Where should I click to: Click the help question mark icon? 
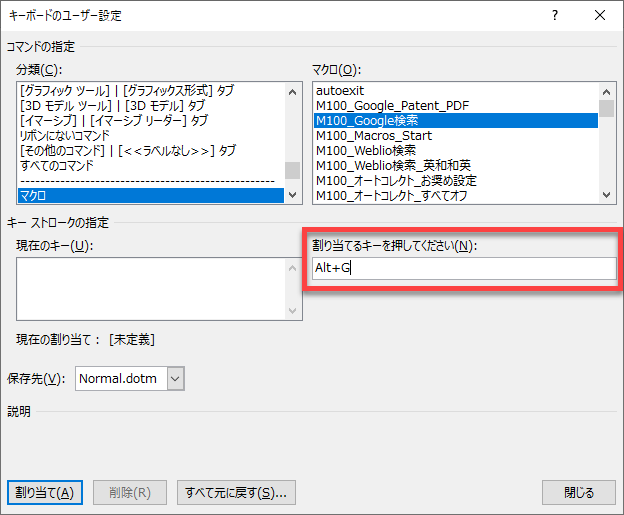coord(555,16)
